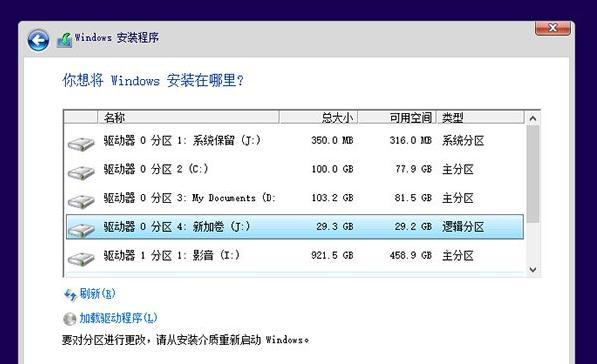This screenshot has height=364, width=597.
Task: Select drive 1 partition 1 影音 row
Action: point(294,255)
